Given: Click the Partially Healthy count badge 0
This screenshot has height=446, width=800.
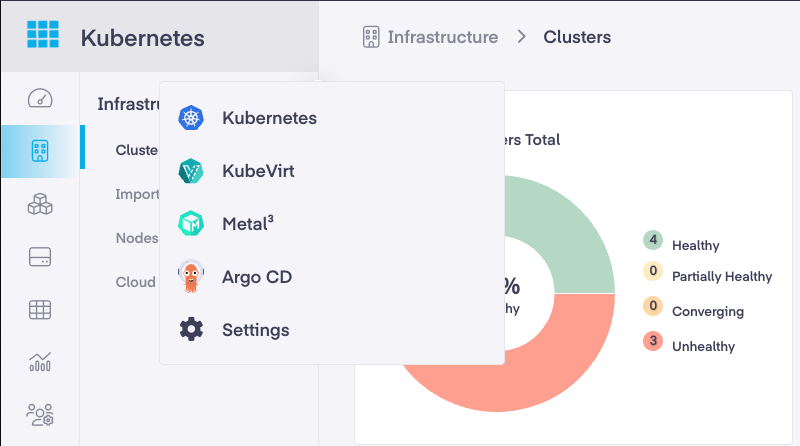Looking at the screenshot, I should 653,271.
